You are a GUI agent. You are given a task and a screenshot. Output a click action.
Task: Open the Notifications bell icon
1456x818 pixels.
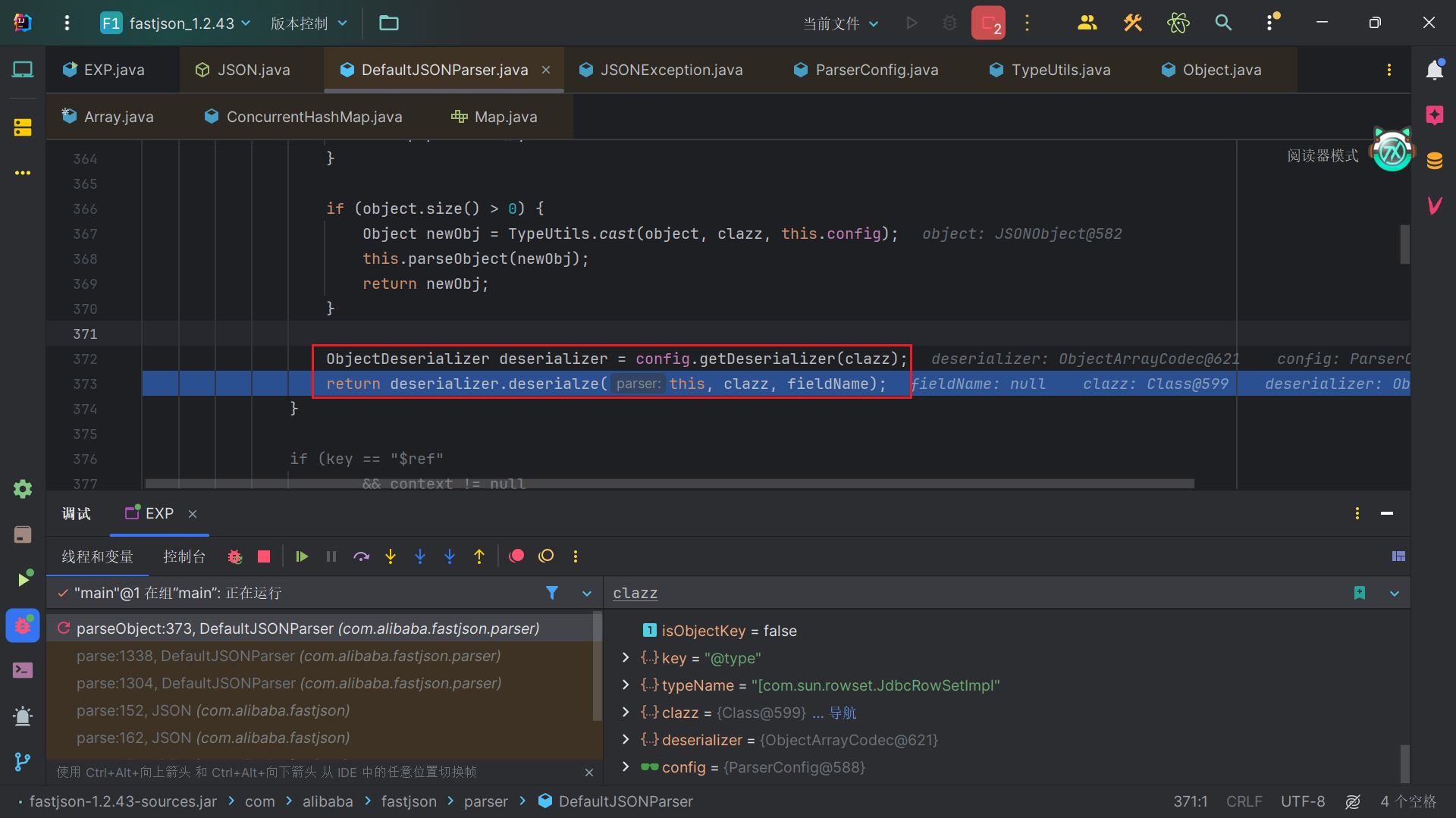pyautogui.click(x=1434, y=70)
